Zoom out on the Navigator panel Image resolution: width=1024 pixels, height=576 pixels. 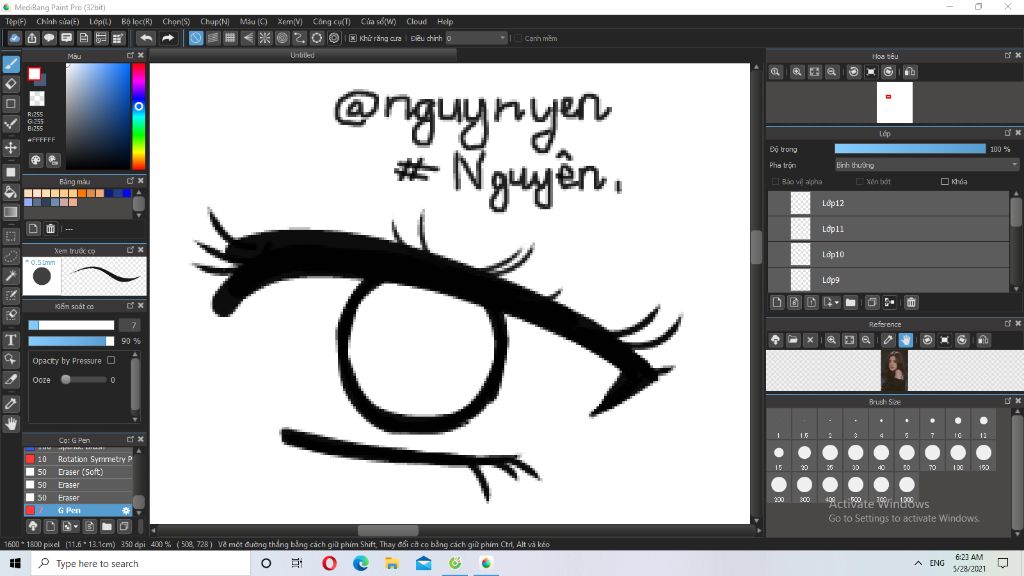831,72
